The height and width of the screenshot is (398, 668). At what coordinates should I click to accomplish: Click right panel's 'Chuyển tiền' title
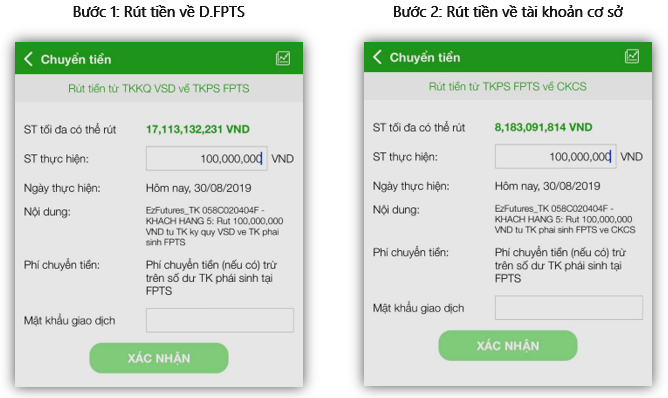425,57
